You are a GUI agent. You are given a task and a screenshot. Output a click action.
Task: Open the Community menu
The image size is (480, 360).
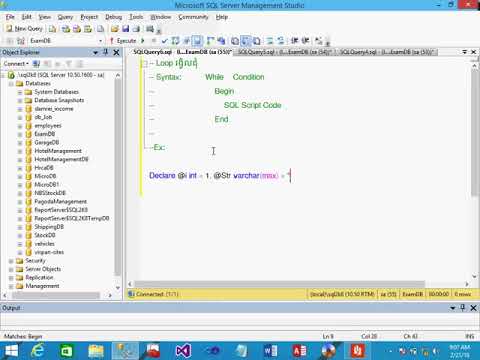(x=193, y=17)
